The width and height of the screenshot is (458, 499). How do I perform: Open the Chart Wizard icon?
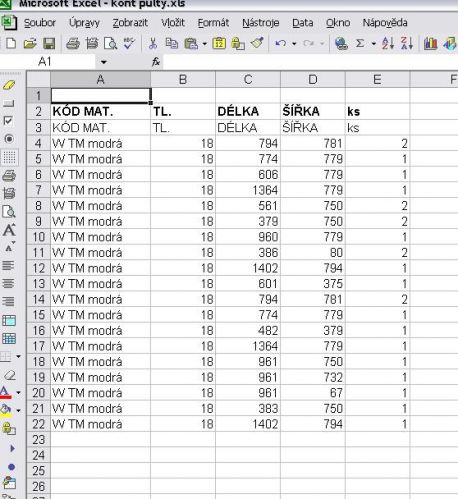(430, 43)
